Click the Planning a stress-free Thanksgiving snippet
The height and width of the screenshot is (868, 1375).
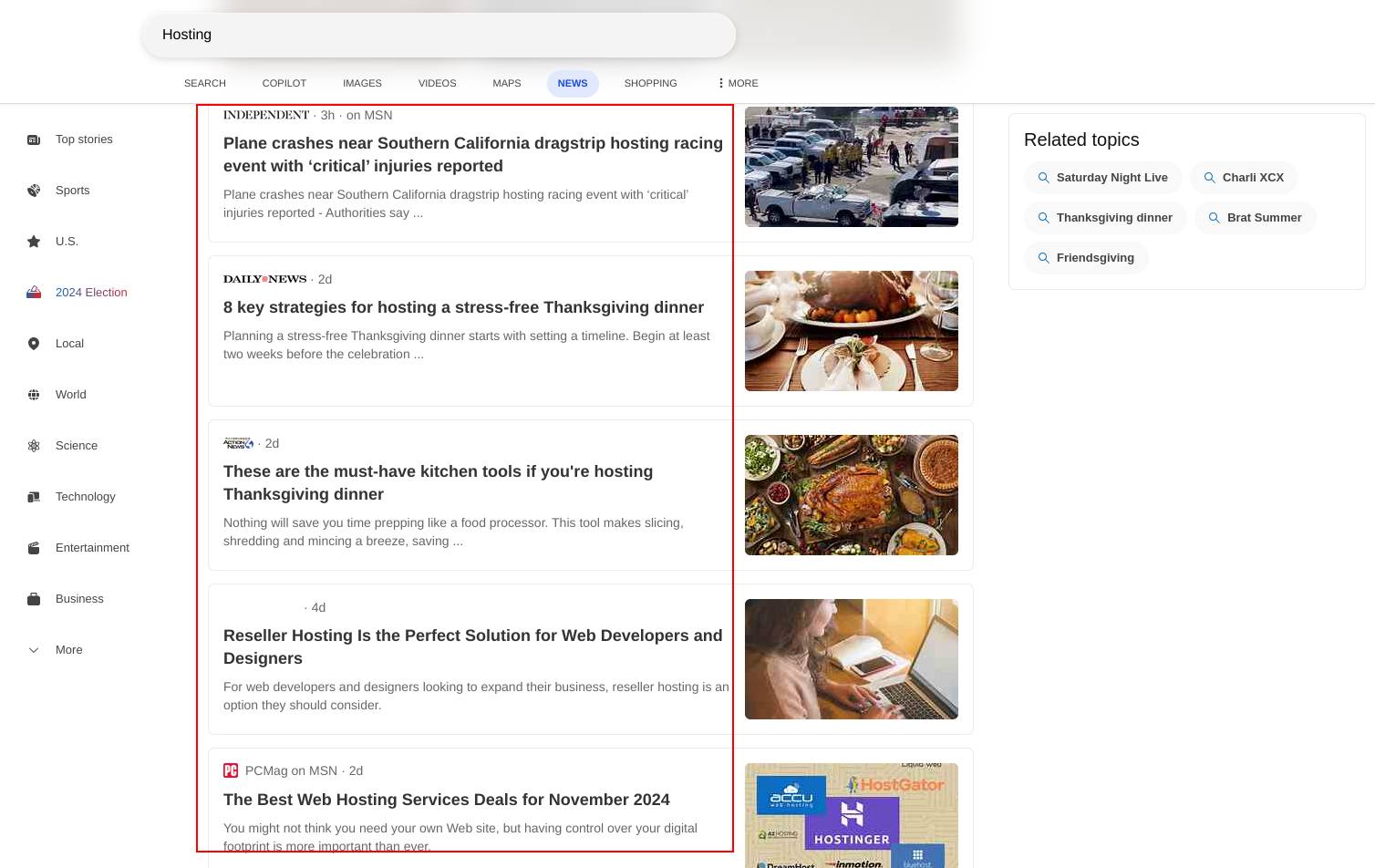coord(467,345)
